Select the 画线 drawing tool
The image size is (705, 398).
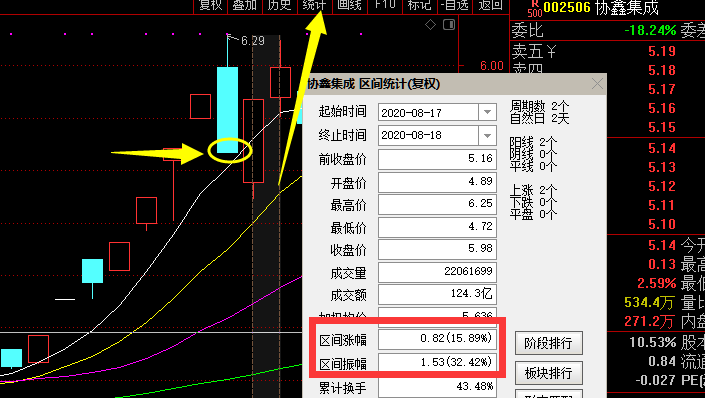349,5
